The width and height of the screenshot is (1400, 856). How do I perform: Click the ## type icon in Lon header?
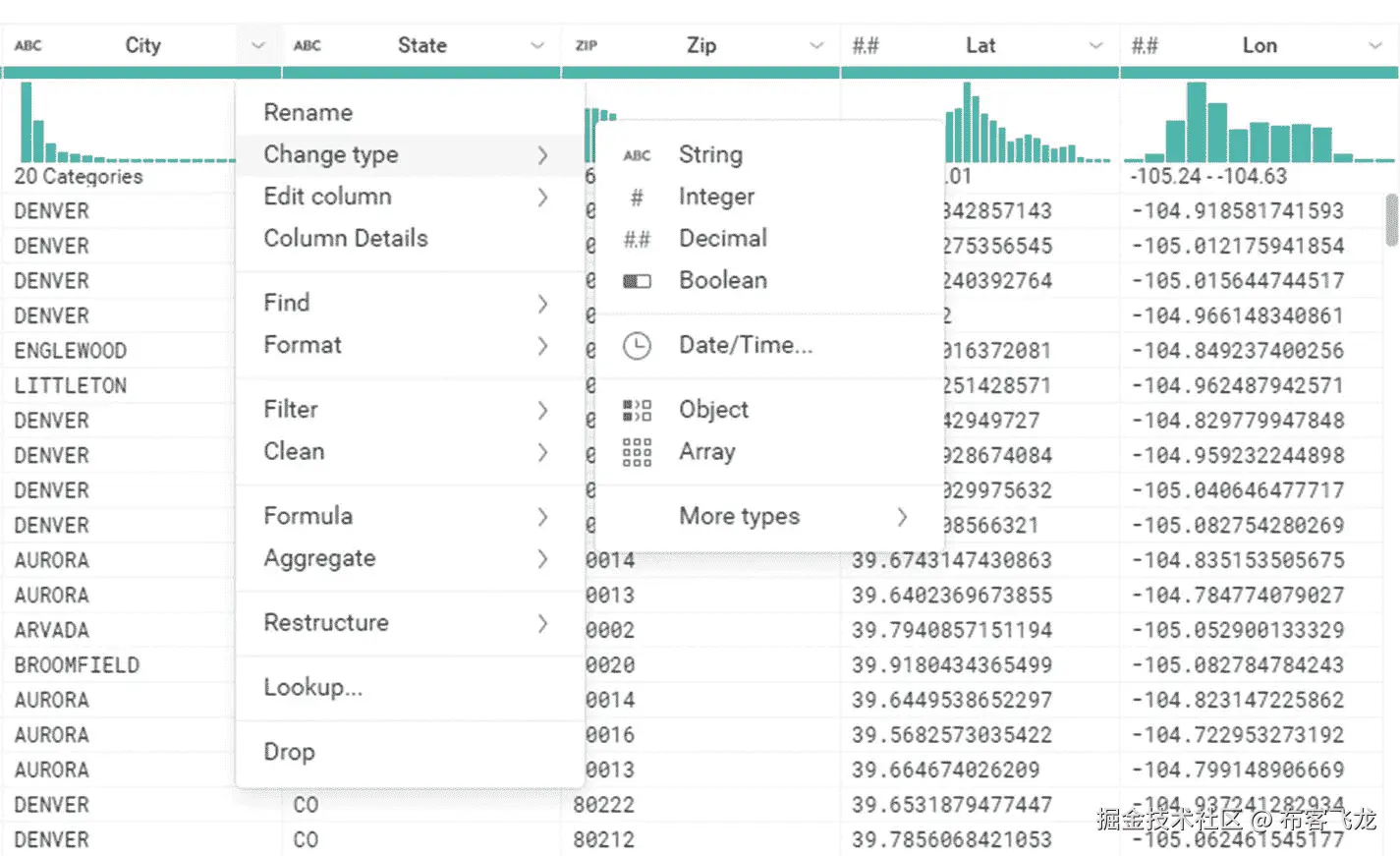pos(1145,45)
